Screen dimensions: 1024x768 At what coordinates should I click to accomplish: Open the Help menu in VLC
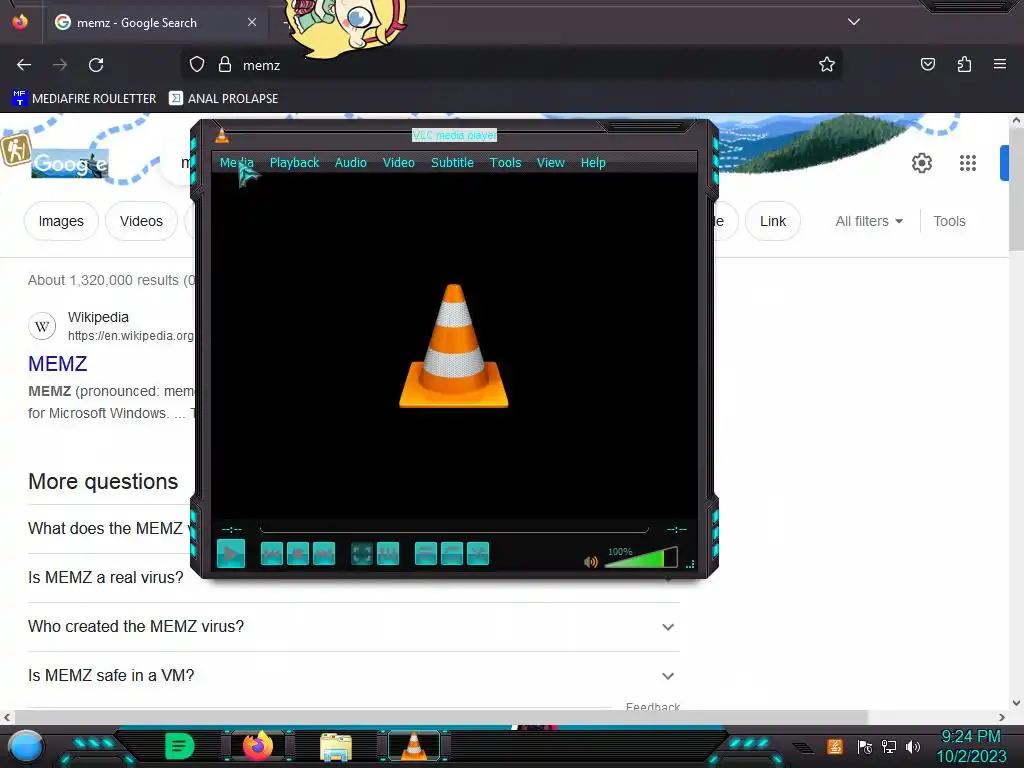pyautogui.click(x=593, y=163)
